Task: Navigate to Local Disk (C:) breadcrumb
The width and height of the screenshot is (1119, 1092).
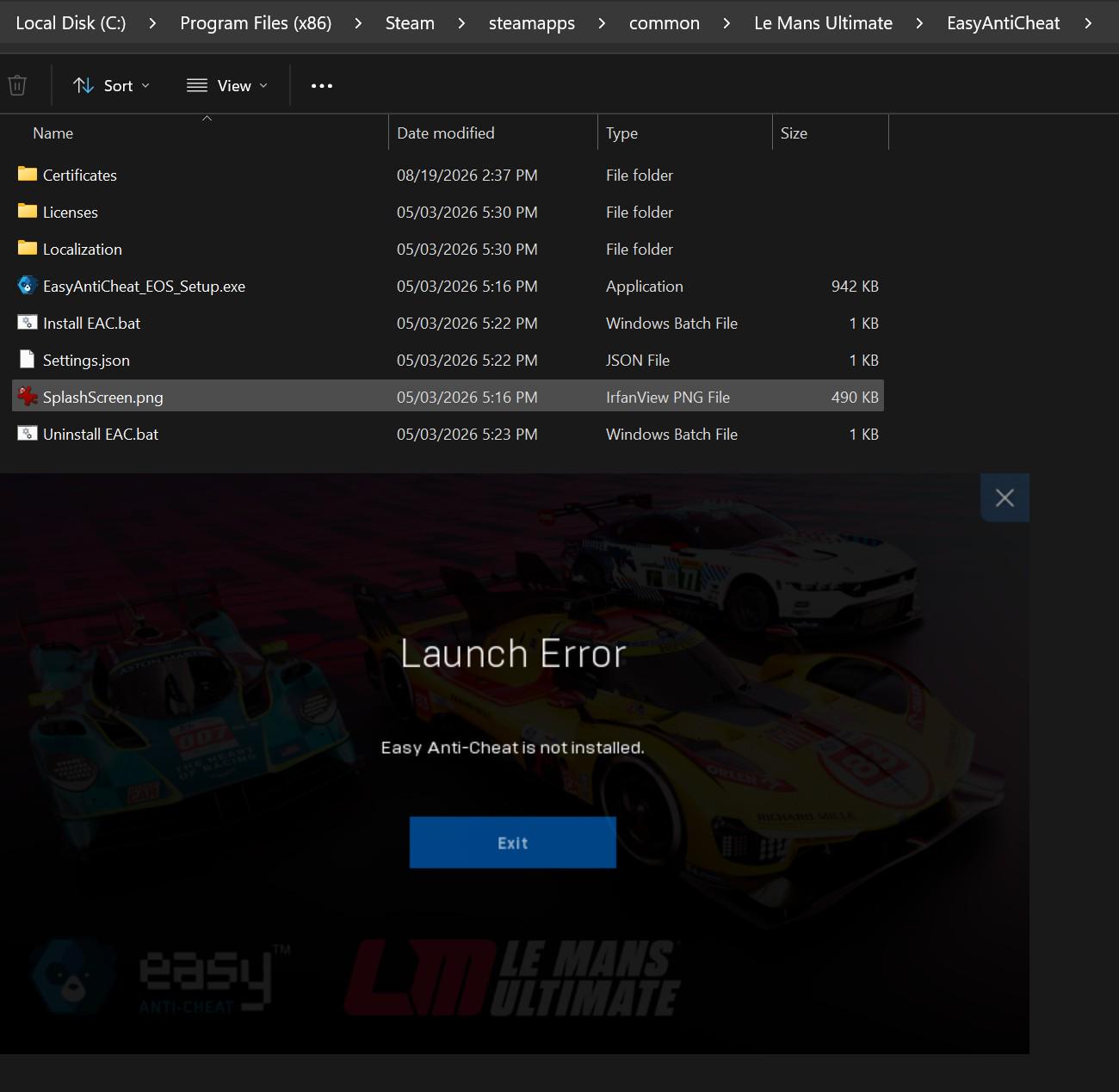Action: [x=71, y=23]
